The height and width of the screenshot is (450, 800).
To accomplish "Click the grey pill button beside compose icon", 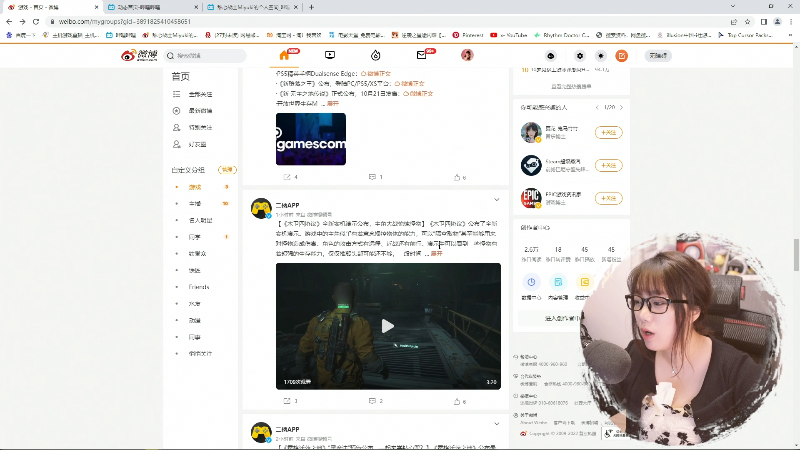I will click(x=658, y=56).
